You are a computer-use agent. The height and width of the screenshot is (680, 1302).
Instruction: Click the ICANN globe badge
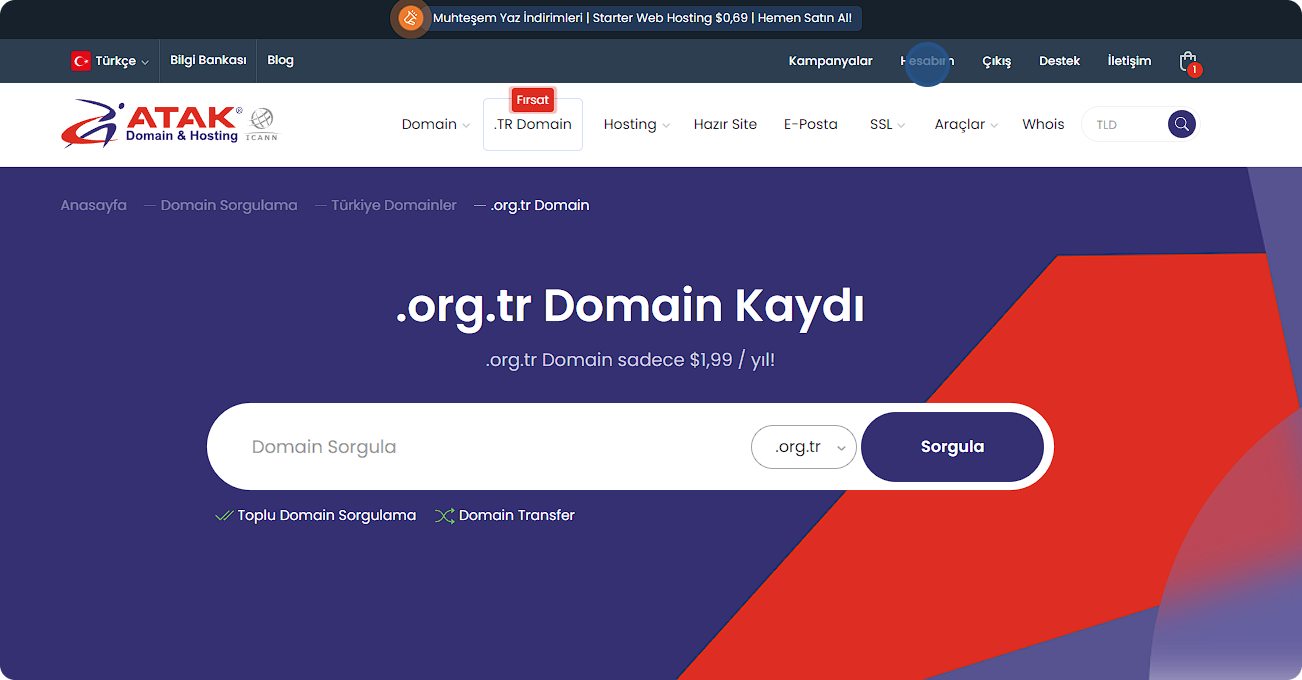(262, 124)
